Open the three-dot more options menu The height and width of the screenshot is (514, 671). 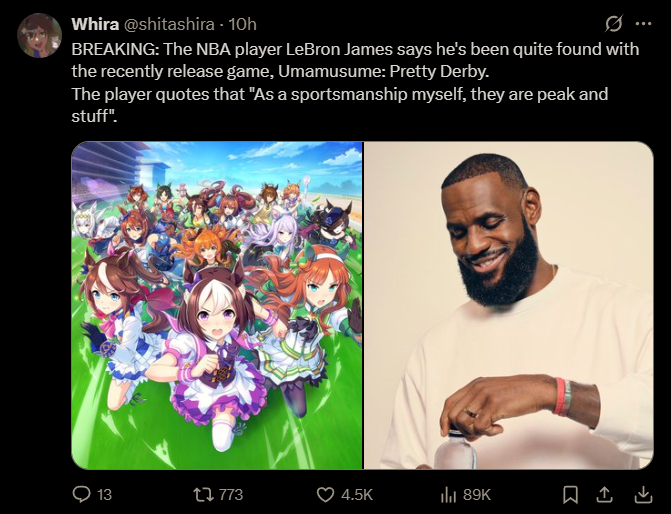pos(643,24)
